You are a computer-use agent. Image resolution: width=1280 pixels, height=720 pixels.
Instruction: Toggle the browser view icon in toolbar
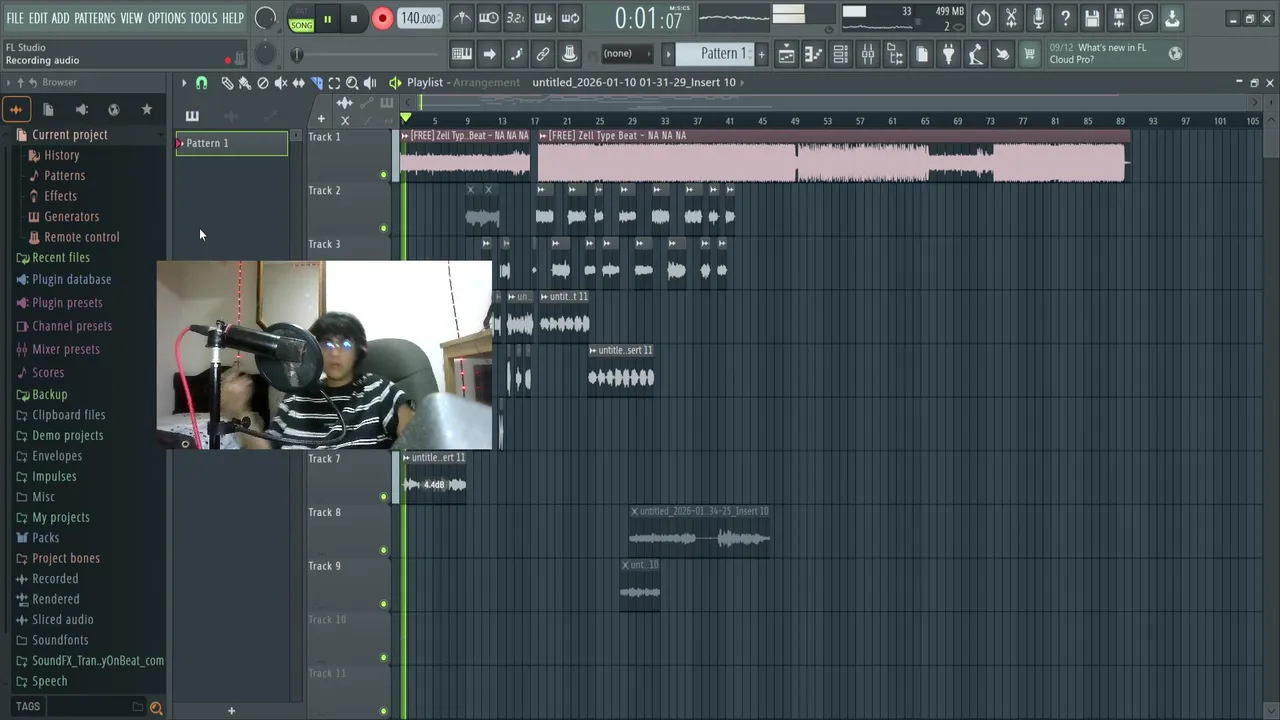click(x=895, y=54)
